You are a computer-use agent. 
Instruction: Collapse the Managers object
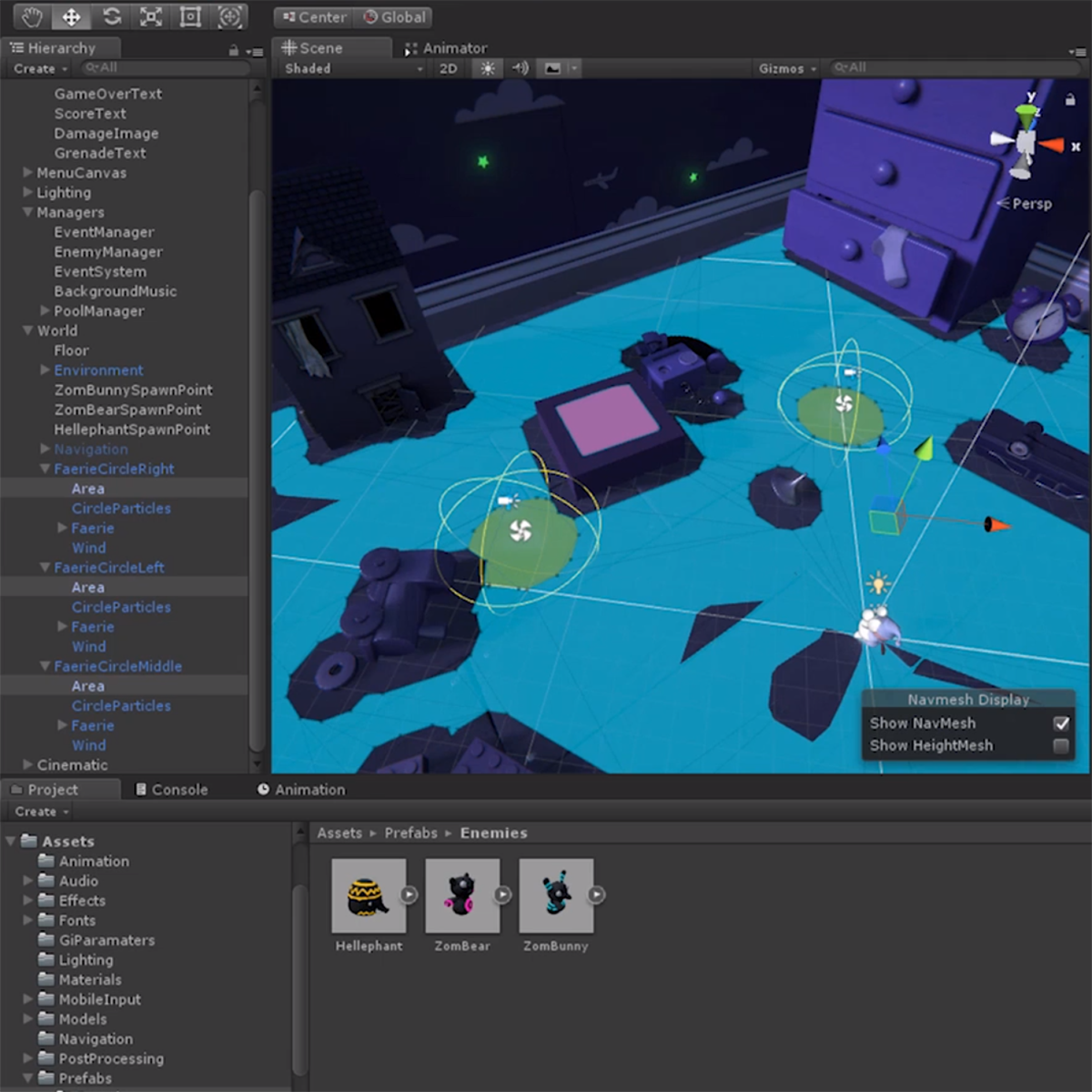[x=27, y=211]
